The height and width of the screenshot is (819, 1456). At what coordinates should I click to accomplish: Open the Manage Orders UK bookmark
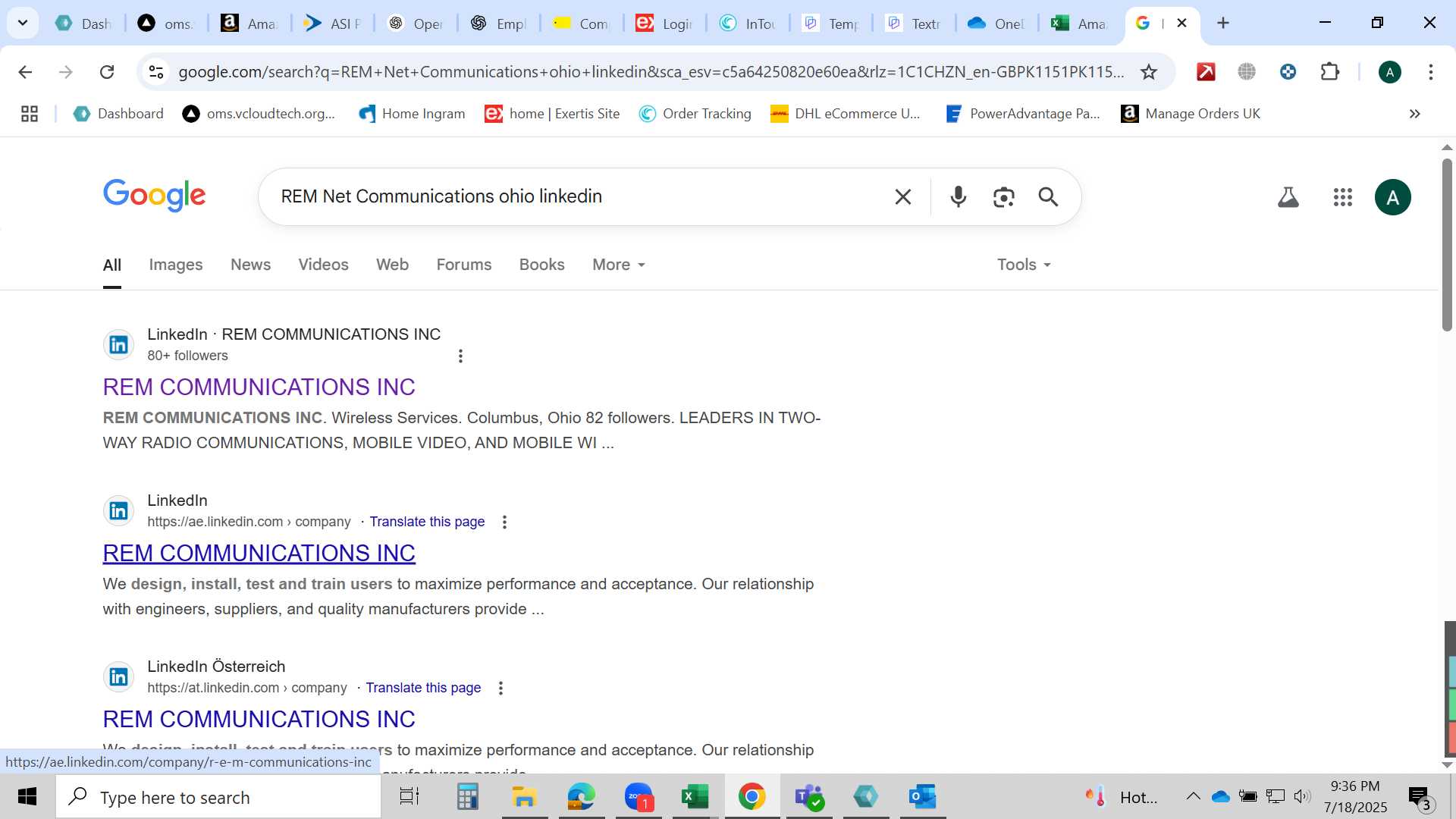pos(1191,114)
